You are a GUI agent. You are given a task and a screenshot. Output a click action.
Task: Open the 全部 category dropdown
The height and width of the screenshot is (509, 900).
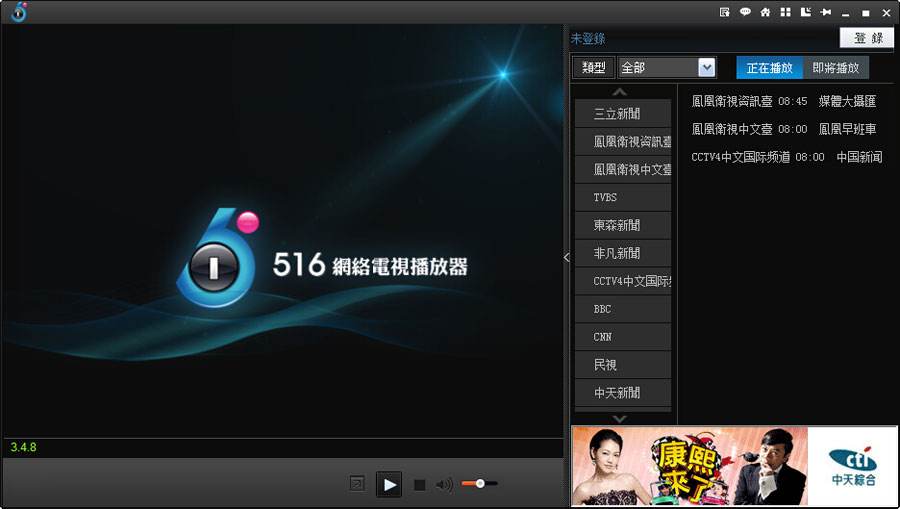[667, 68]
